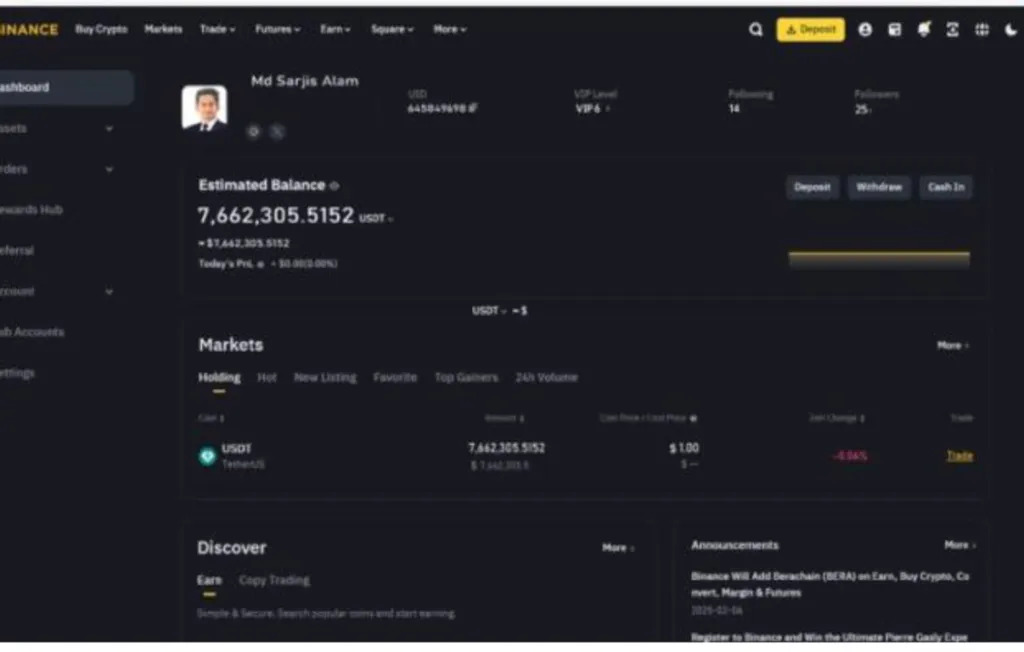The width and height of the screenshot is (1024, 652).
Task: Click the yellow Trade link for USDT
Action: 959,456
